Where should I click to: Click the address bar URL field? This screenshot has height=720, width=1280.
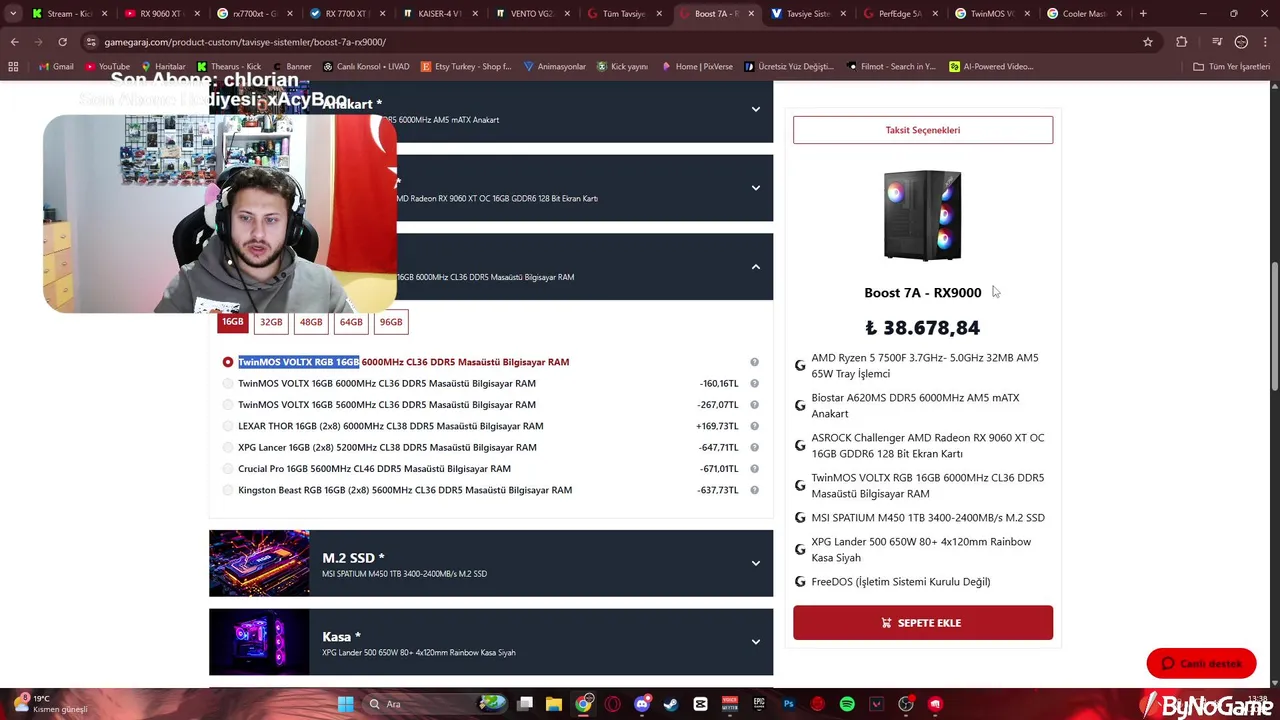(600, 42)
